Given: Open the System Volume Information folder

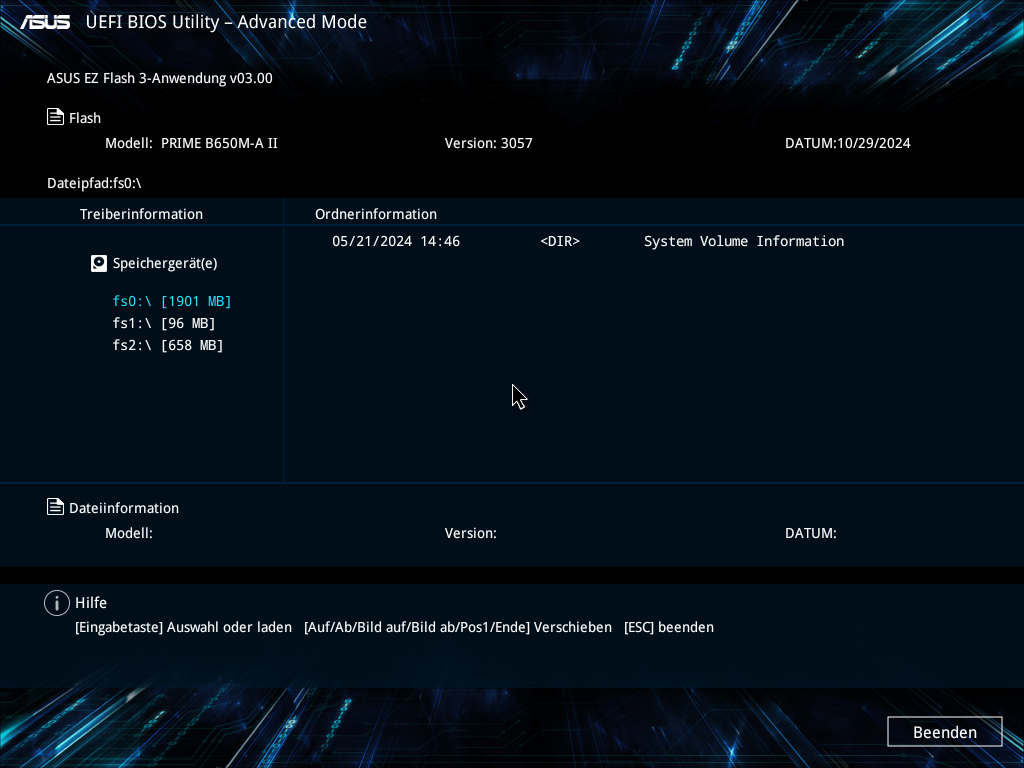Looking at the screenshot, I should [744, 242].
